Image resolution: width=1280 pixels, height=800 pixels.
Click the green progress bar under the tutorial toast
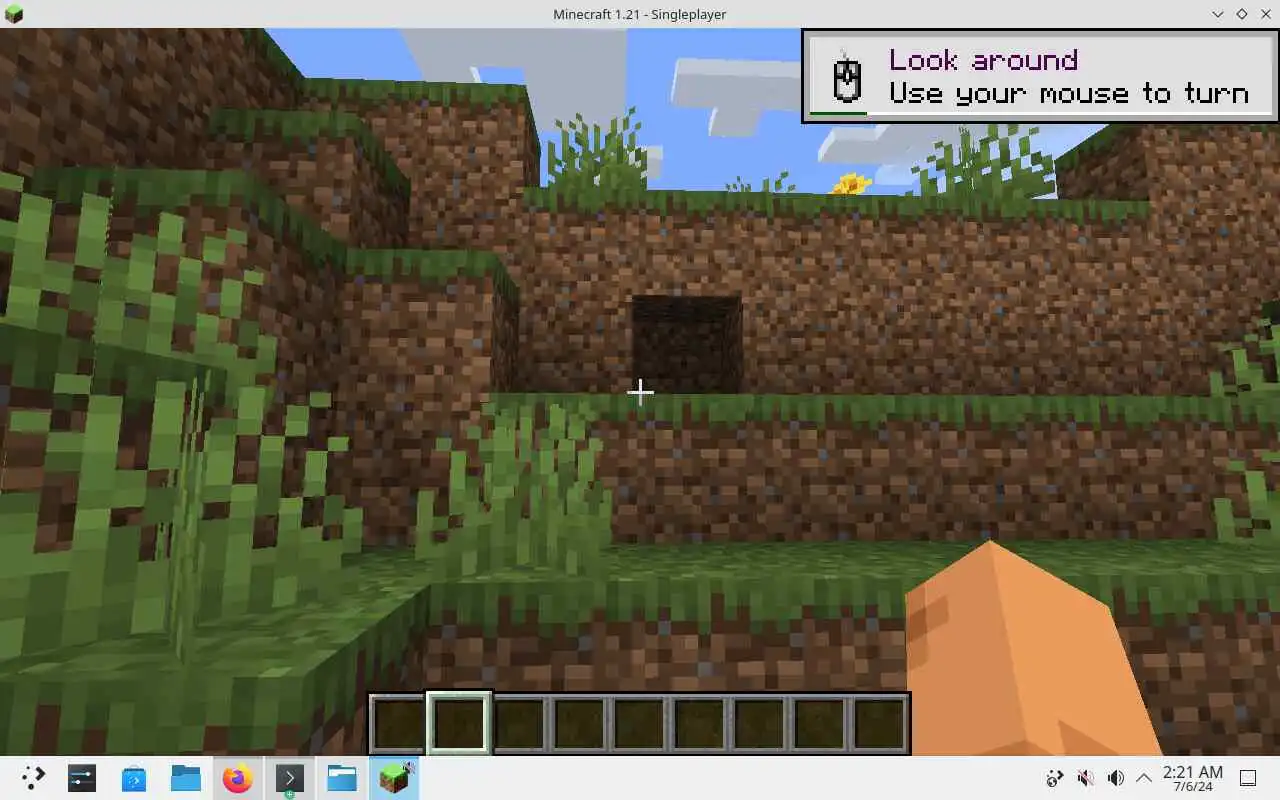coord(838,113)
